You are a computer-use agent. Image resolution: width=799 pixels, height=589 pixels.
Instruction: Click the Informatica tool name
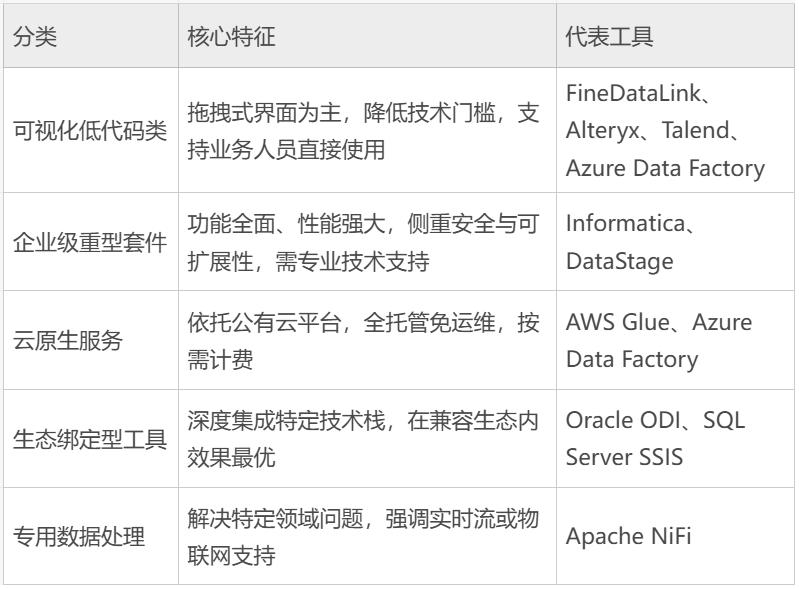pyautogui.click(x=625, y=223)
